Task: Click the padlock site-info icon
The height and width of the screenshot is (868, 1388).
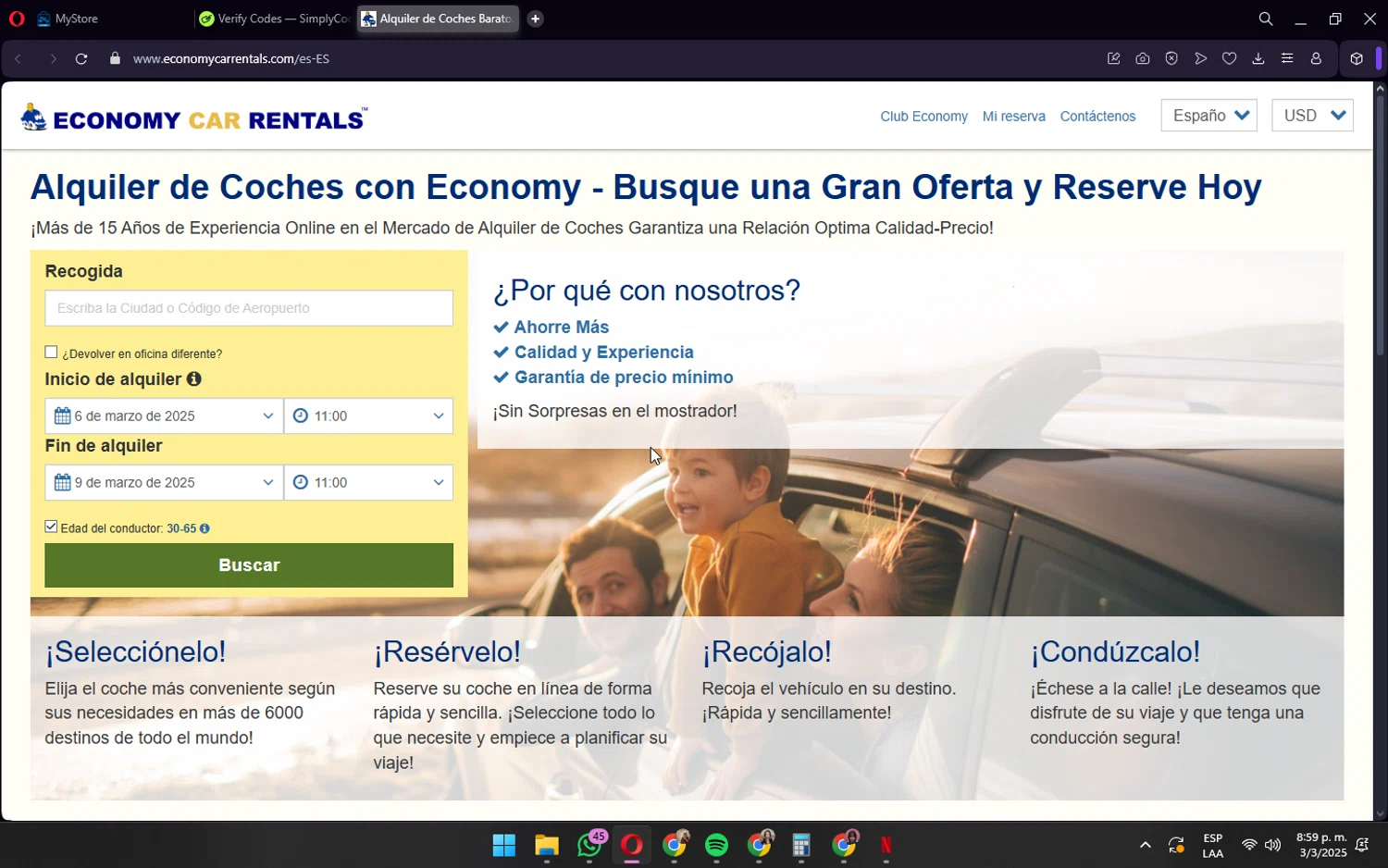Action: point(115,58)
